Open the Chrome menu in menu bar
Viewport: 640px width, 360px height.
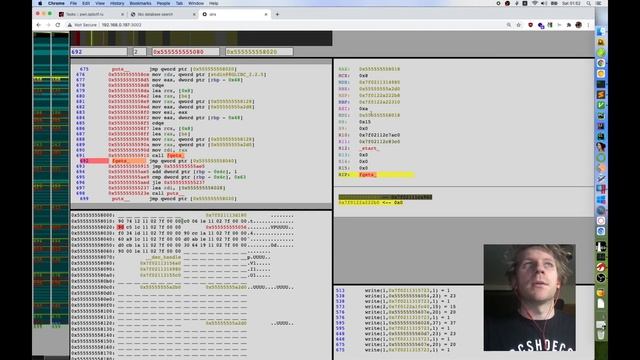coord(56,3)
